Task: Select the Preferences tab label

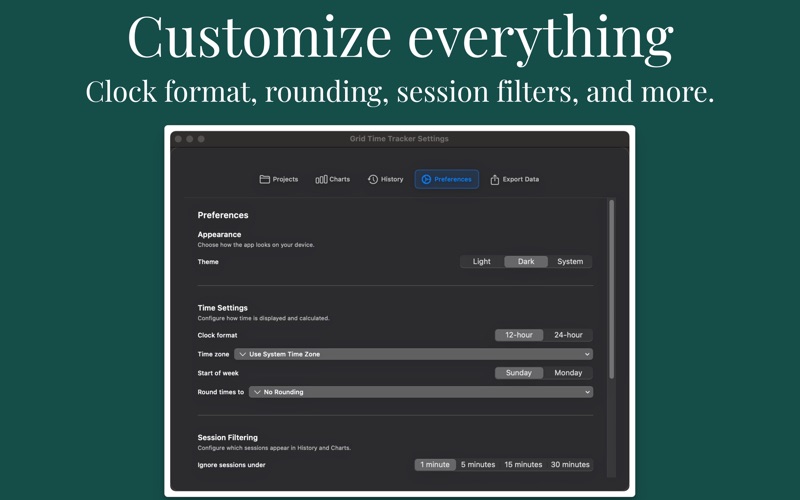Action: tap(453, 179)
